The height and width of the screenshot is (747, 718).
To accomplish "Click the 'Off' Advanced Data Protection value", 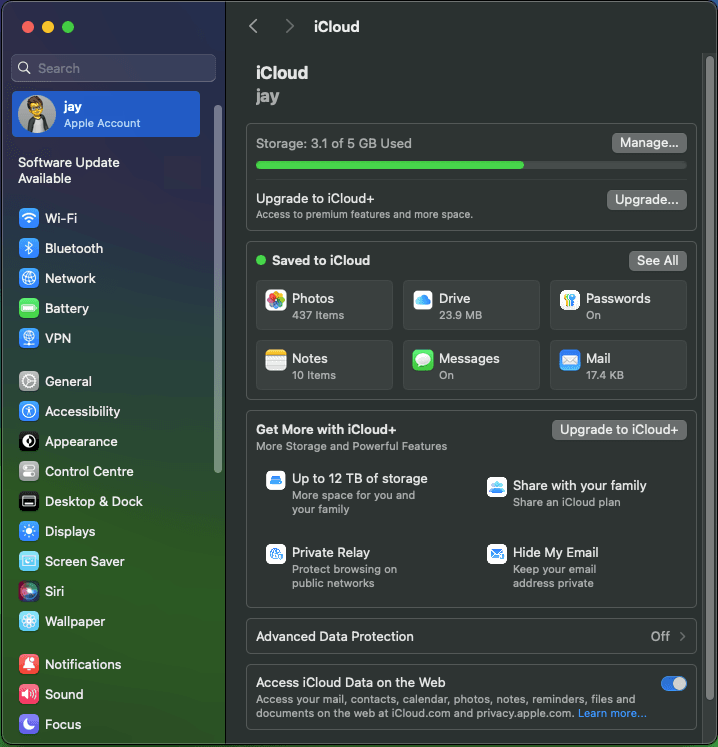I will [660, 636].
